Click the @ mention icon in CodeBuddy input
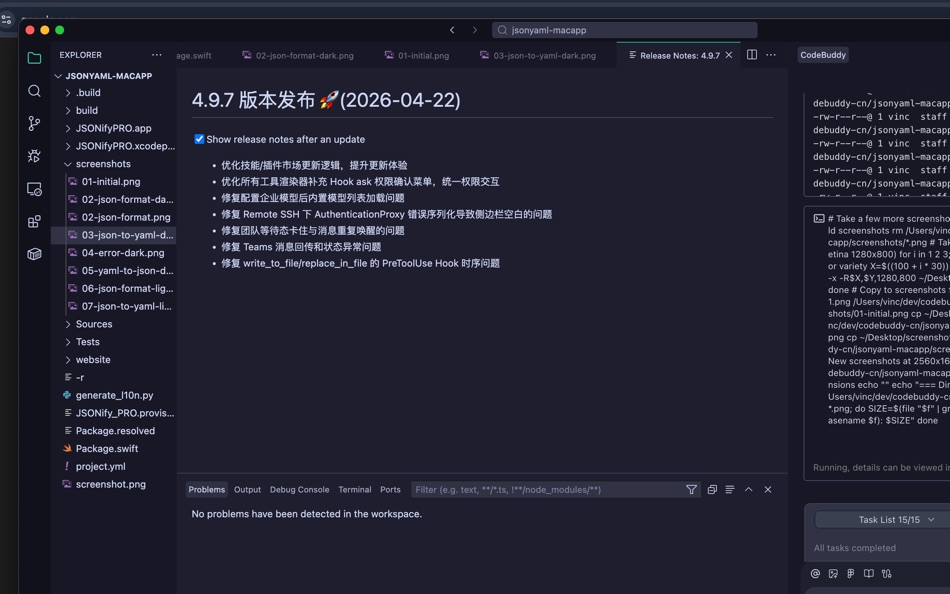The height and width of the screenshot is (594, 950). click(815, 573)
